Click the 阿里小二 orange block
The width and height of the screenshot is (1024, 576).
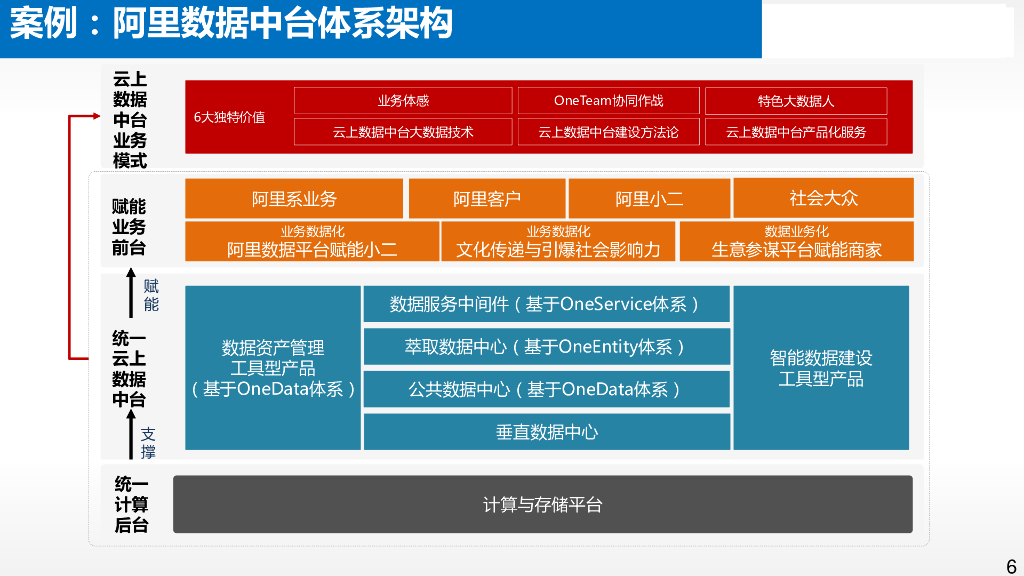(x=649, y=199)
